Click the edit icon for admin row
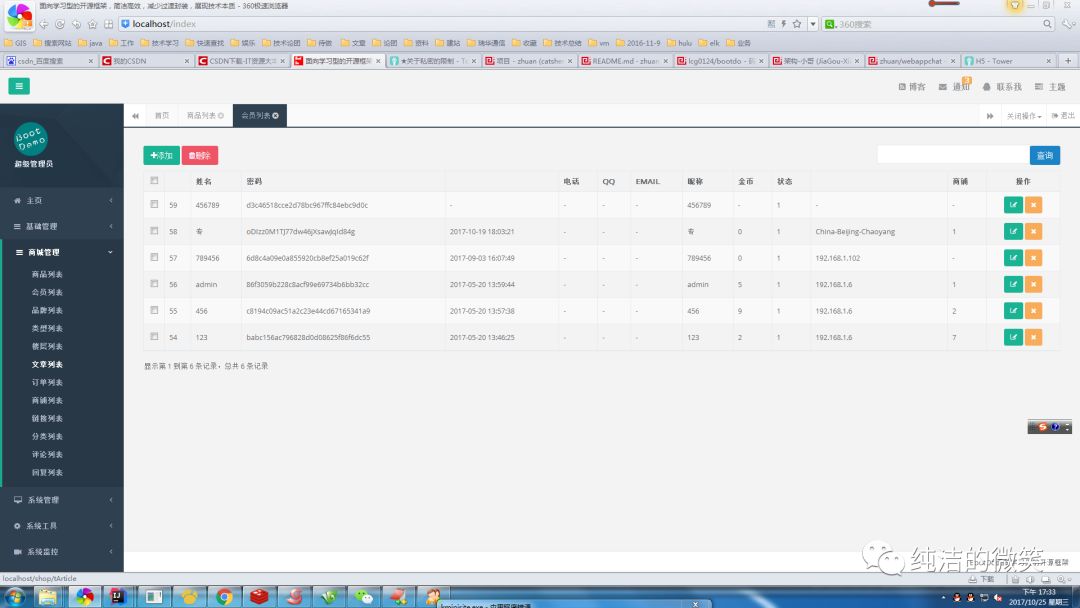This screenshot has width=1080, height=608. pos(1012,284)
